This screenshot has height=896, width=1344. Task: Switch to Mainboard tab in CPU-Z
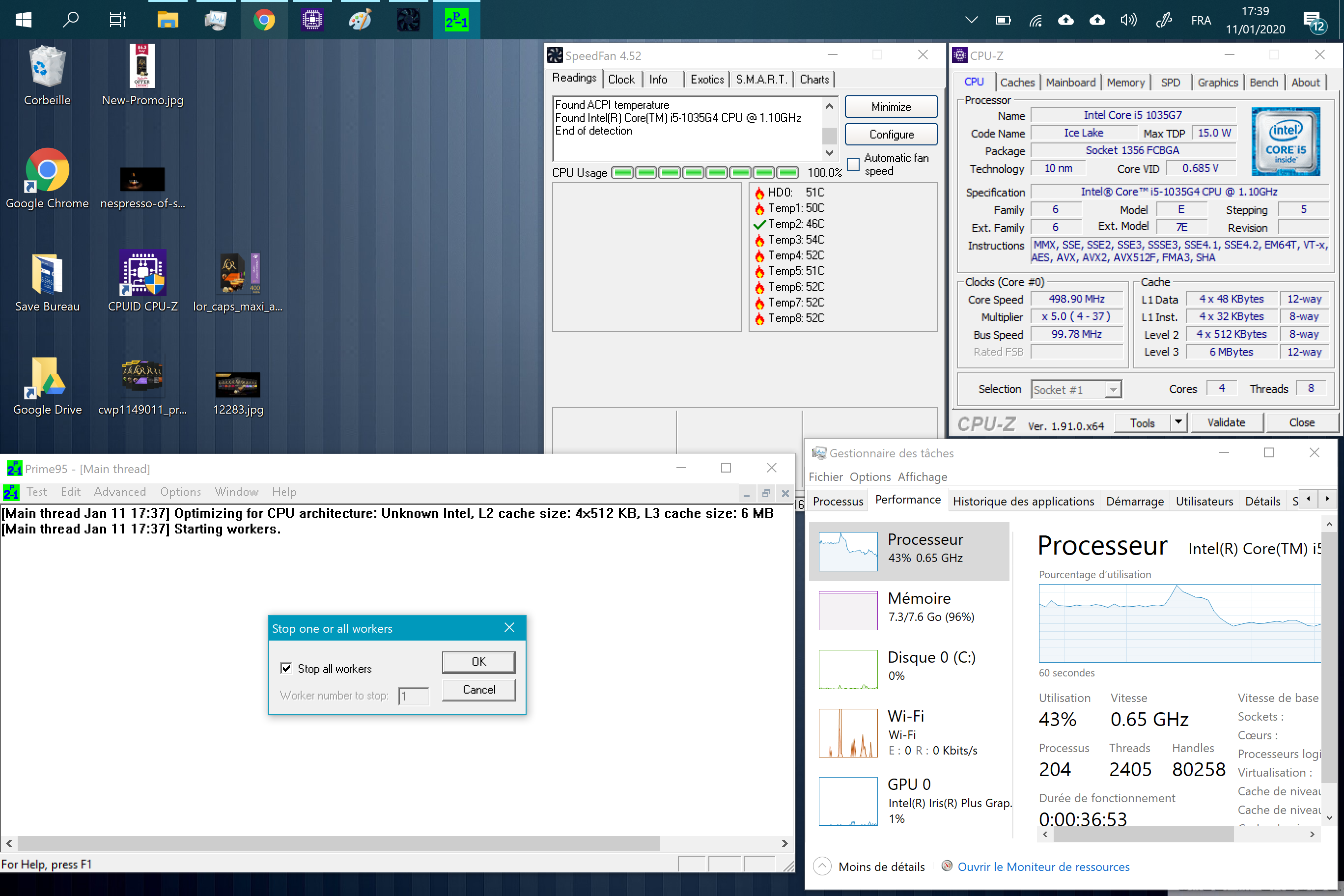click(1070, 83)
